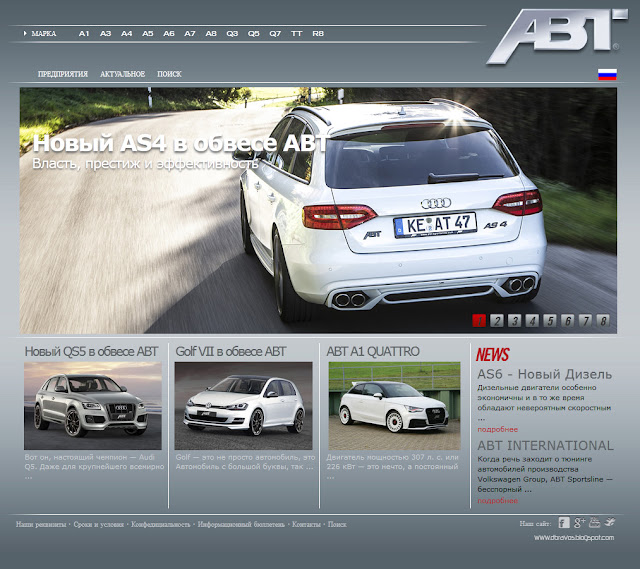Select model A1 in top menu
The width and height of the screenshot is (640, 569).
[84, 33]
